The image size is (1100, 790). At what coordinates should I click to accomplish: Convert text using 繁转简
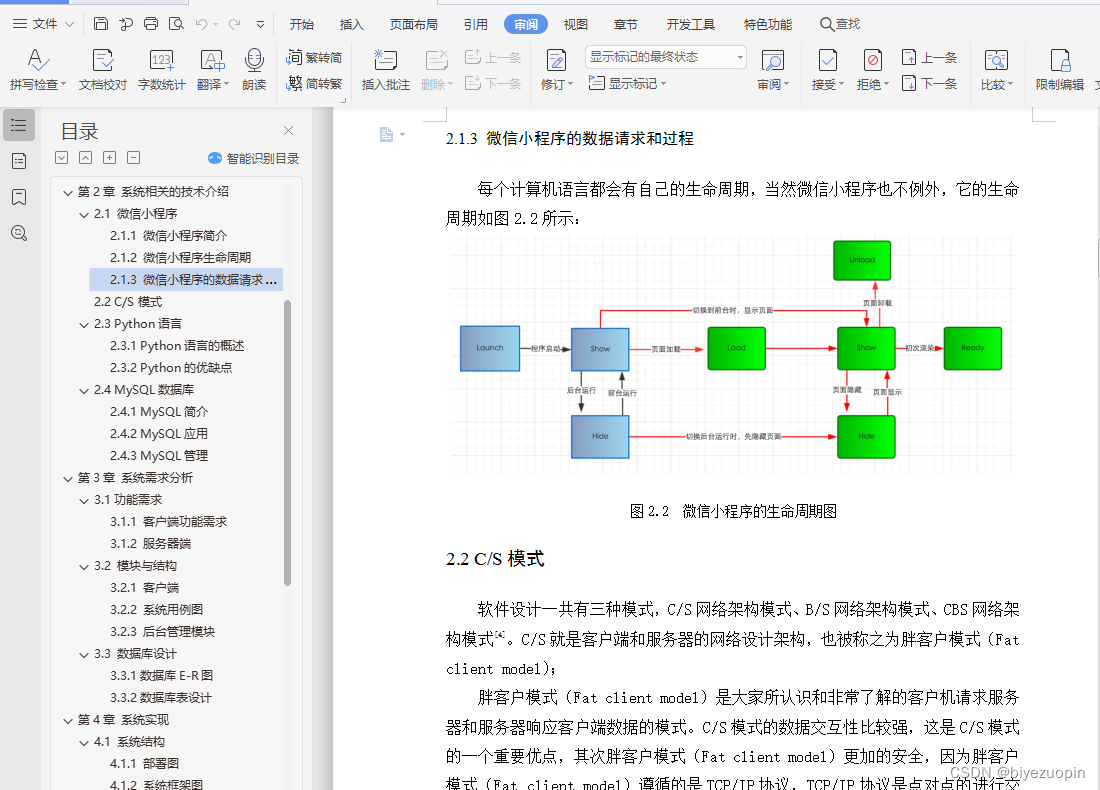316,58
